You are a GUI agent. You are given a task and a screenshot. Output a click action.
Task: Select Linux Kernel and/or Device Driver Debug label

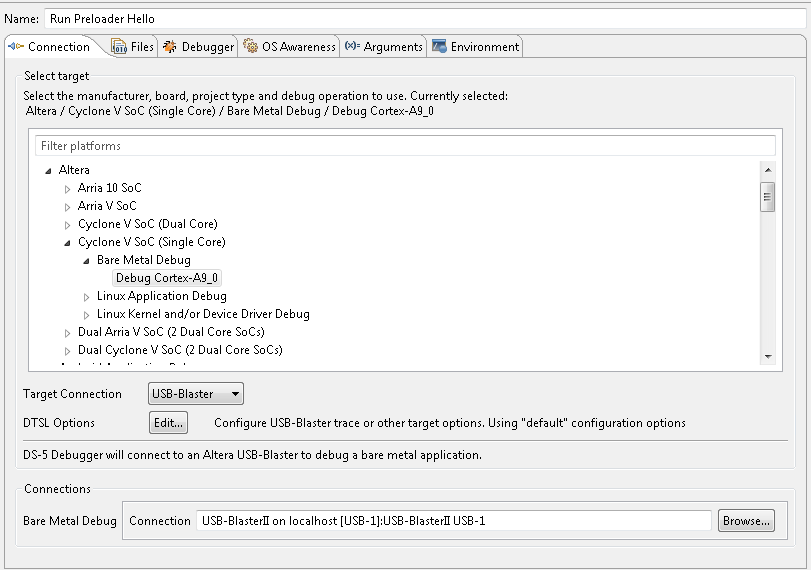(203, 314)
